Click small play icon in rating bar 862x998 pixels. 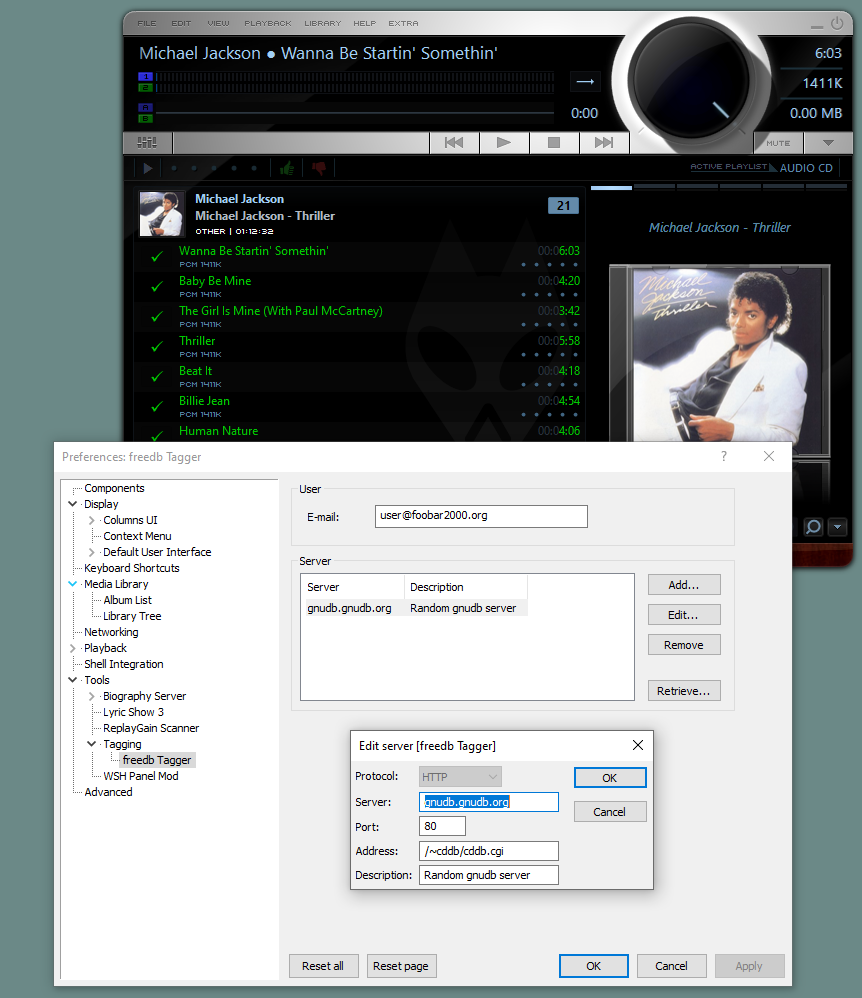[x=148, y=169]
